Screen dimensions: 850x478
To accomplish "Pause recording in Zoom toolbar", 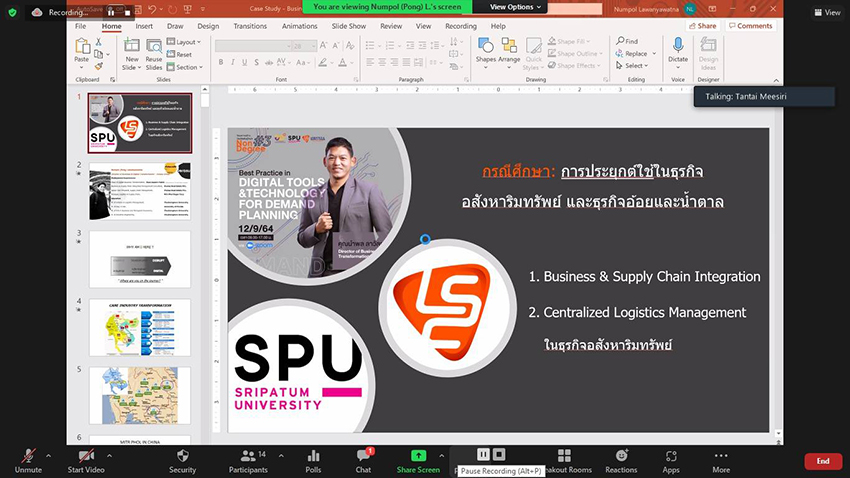I will point(482,454).
